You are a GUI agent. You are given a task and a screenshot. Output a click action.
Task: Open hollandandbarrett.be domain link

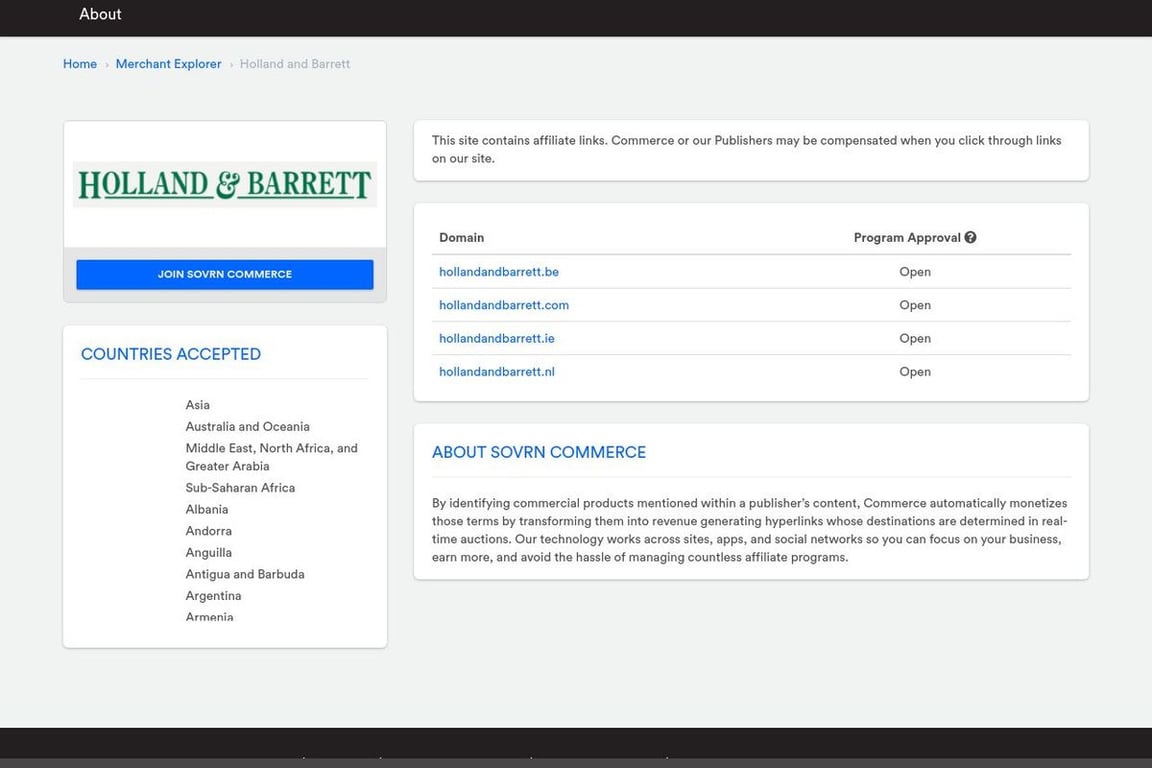499,272
